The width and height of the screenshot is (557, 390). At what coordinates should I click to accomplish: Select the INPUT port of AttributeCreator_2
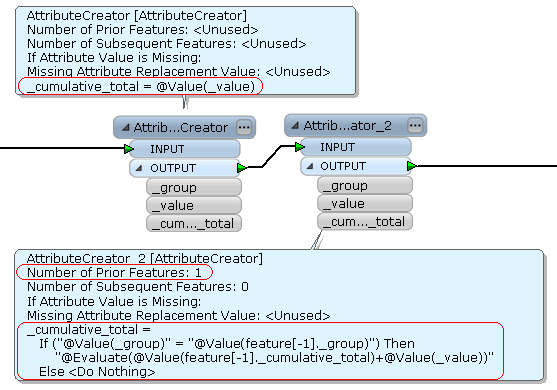pos(356,147)
